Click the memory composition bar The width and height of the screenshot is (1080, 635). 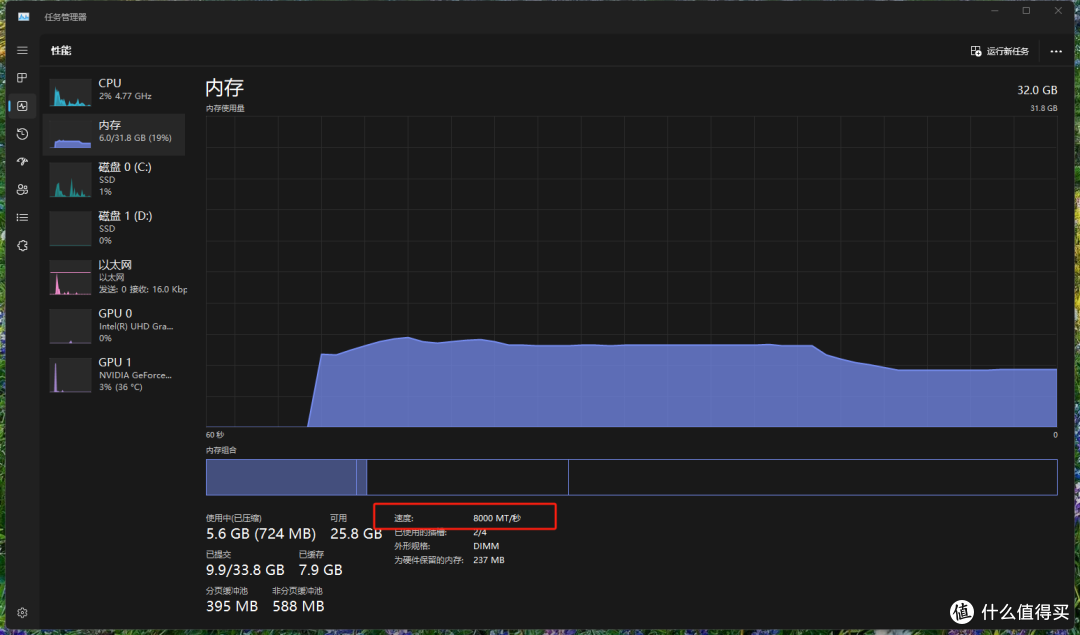pos(631,477)
